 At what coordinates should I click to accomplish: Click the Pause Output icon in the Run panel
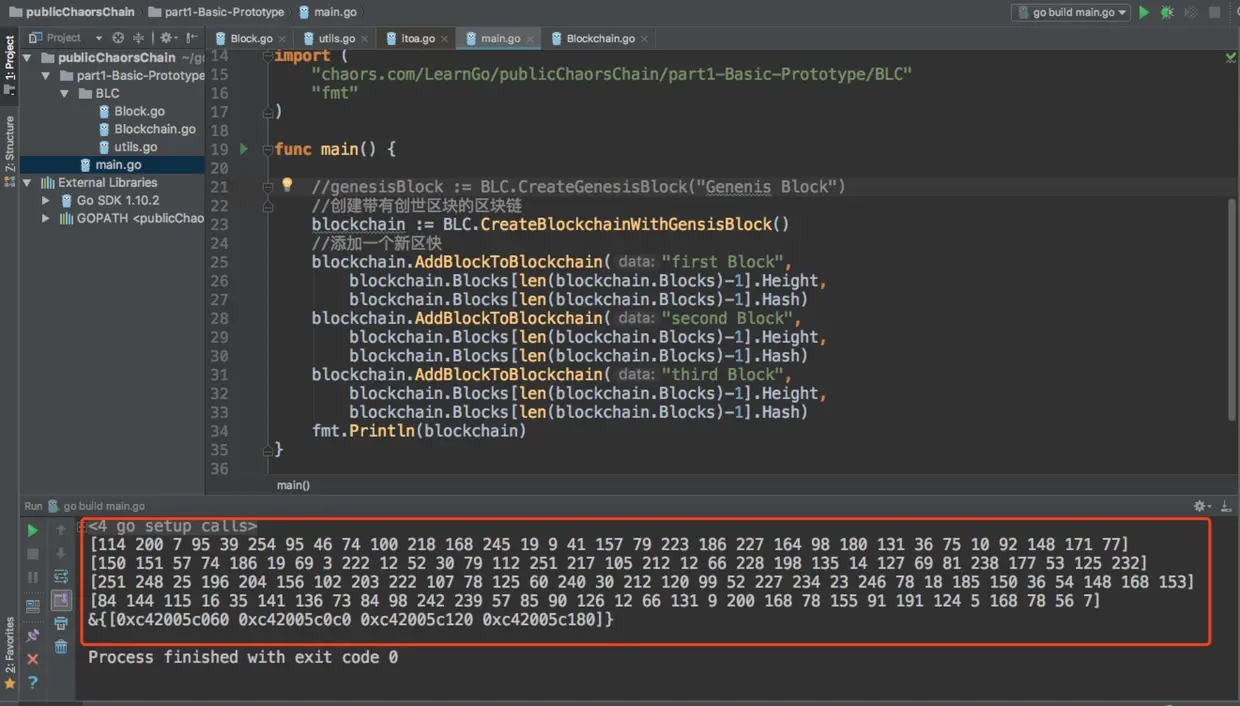pyautogui.click(x=33, y=577)
